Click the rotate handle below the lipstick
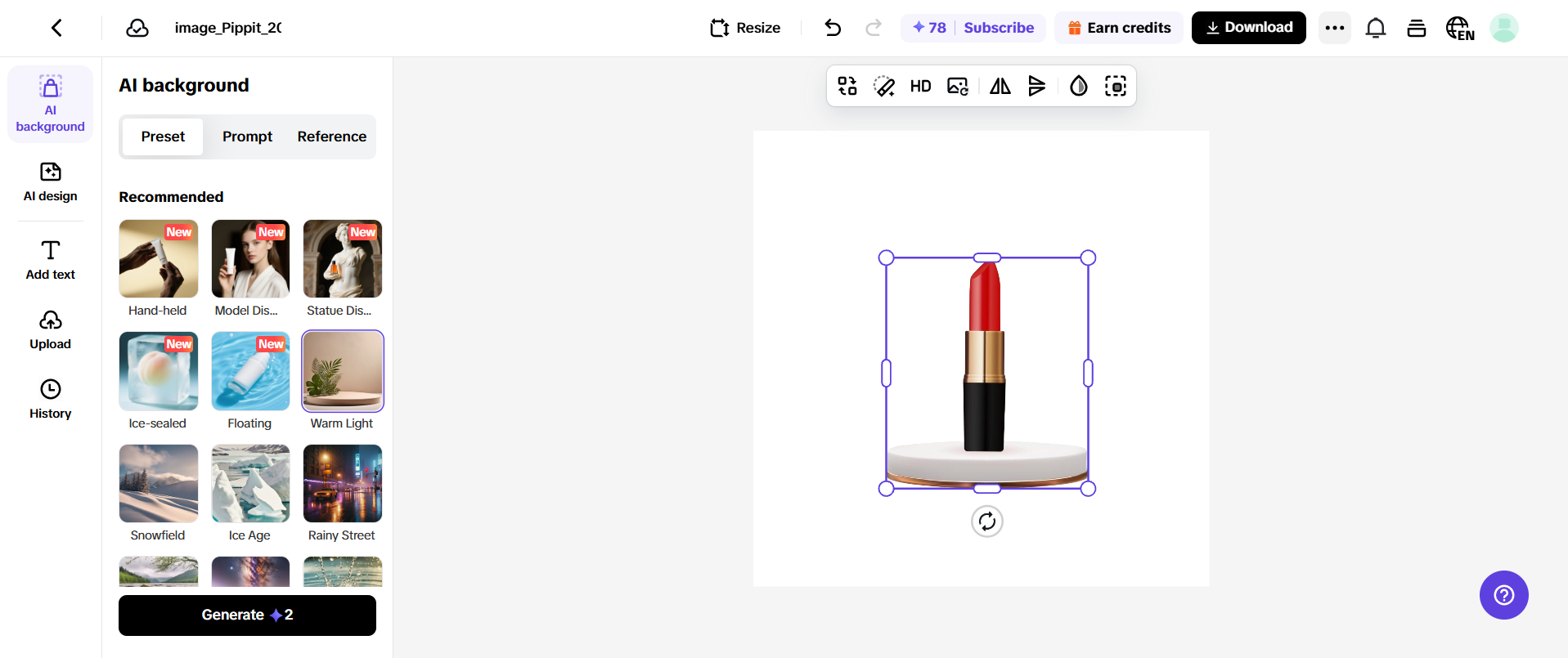 [x=987, y=521]
